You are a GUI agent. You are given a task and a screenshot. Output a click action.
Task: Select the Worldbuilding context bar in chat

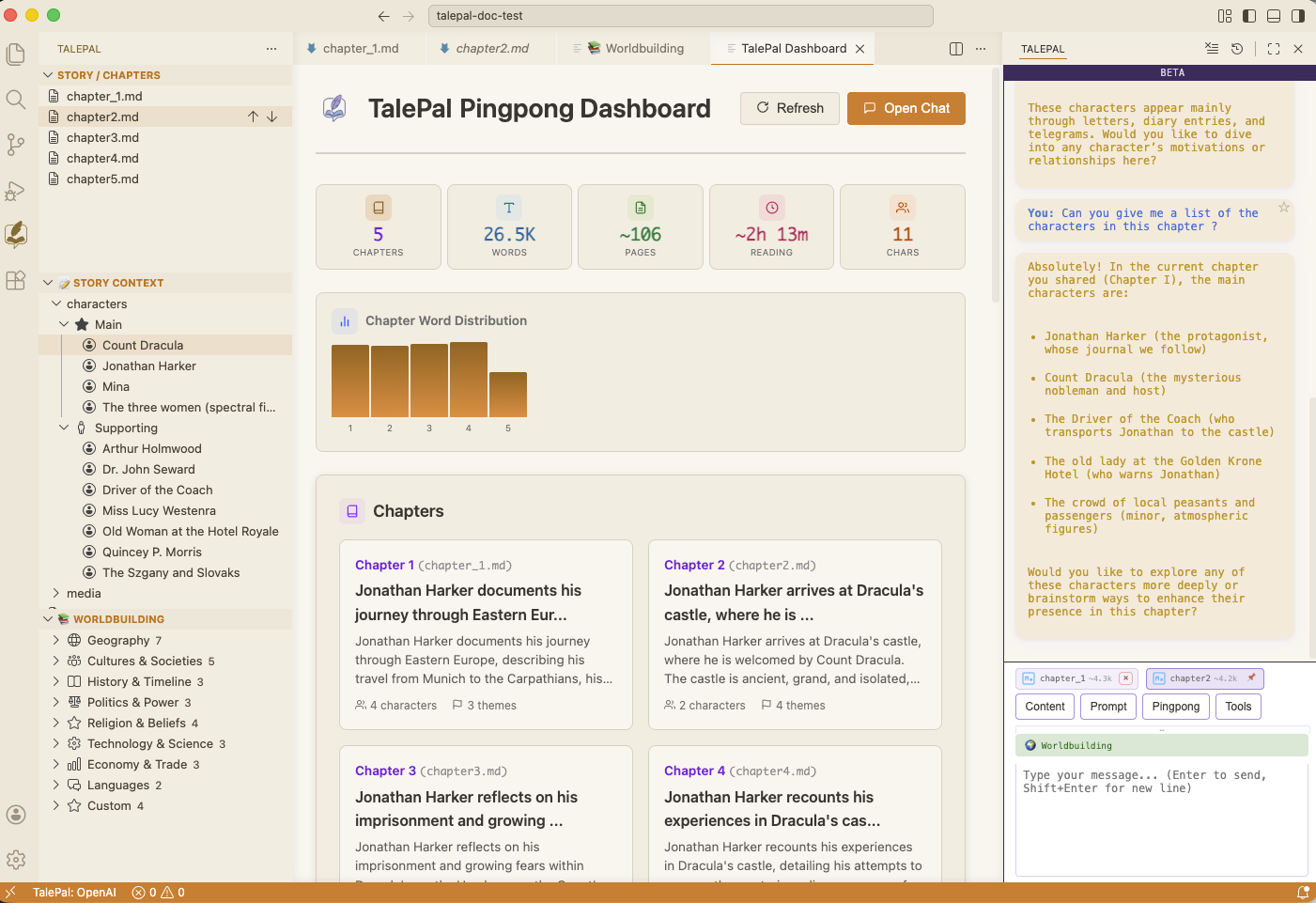[1162, 745]
